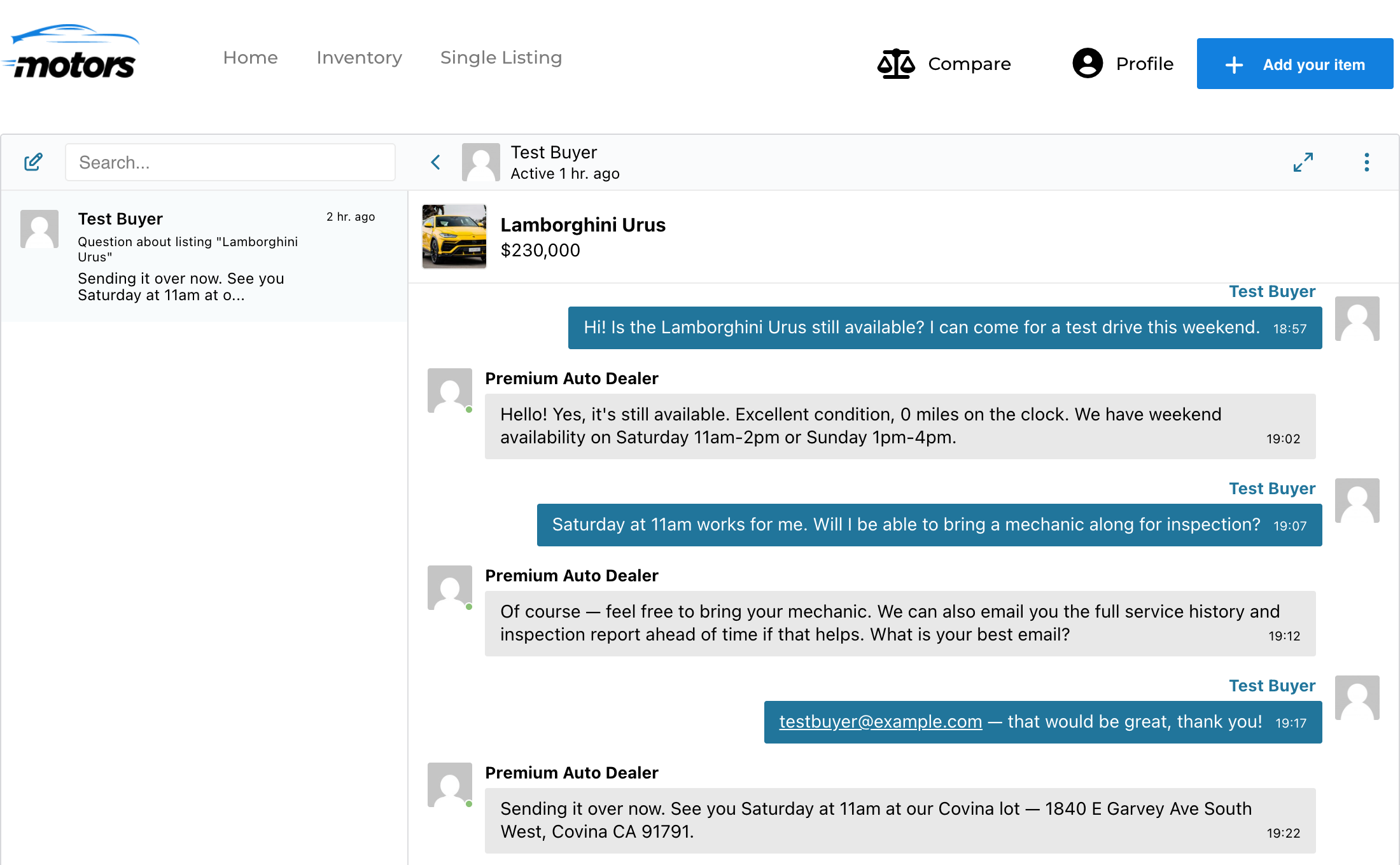Image resolution: width=1400 pixels, height=865 pixels.
Task: Open the testbuyer@example.com email link
Action: point(881,722)
